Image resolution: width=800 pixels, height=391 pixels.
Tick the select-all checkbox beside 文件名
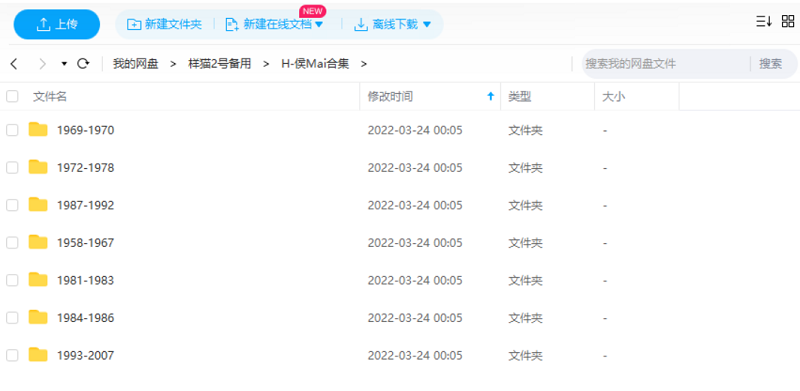coord(12,96)
